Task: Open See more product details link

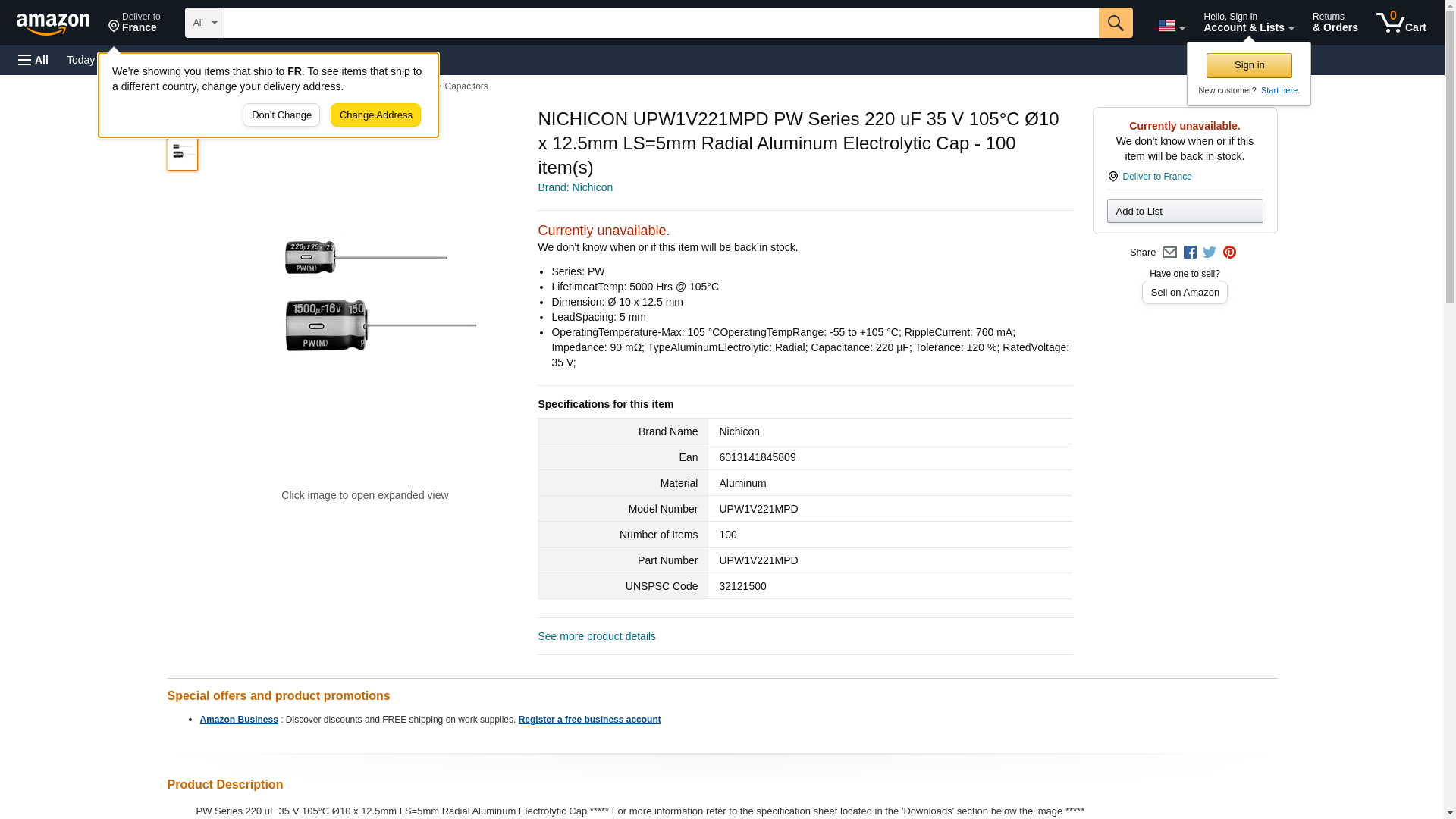Action: [x=597, y=637]
